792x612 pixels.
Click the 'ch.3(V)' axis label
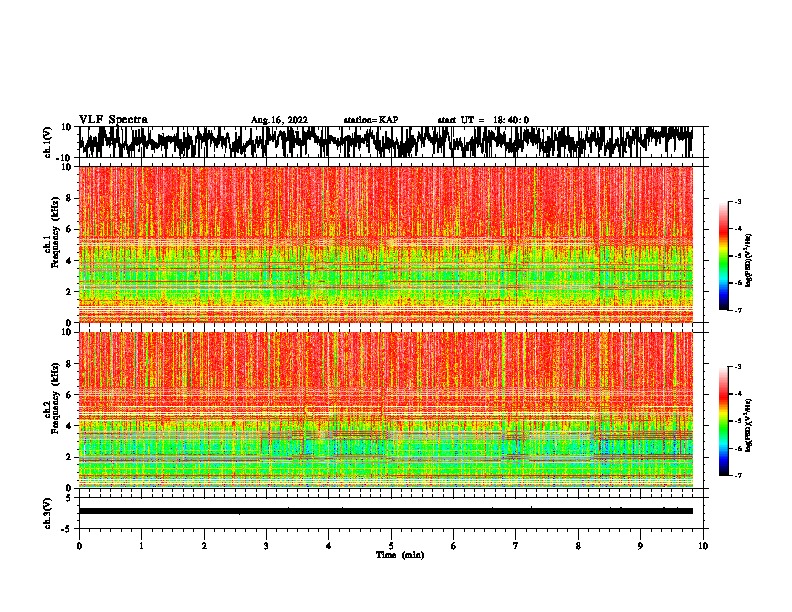(48, 513)
